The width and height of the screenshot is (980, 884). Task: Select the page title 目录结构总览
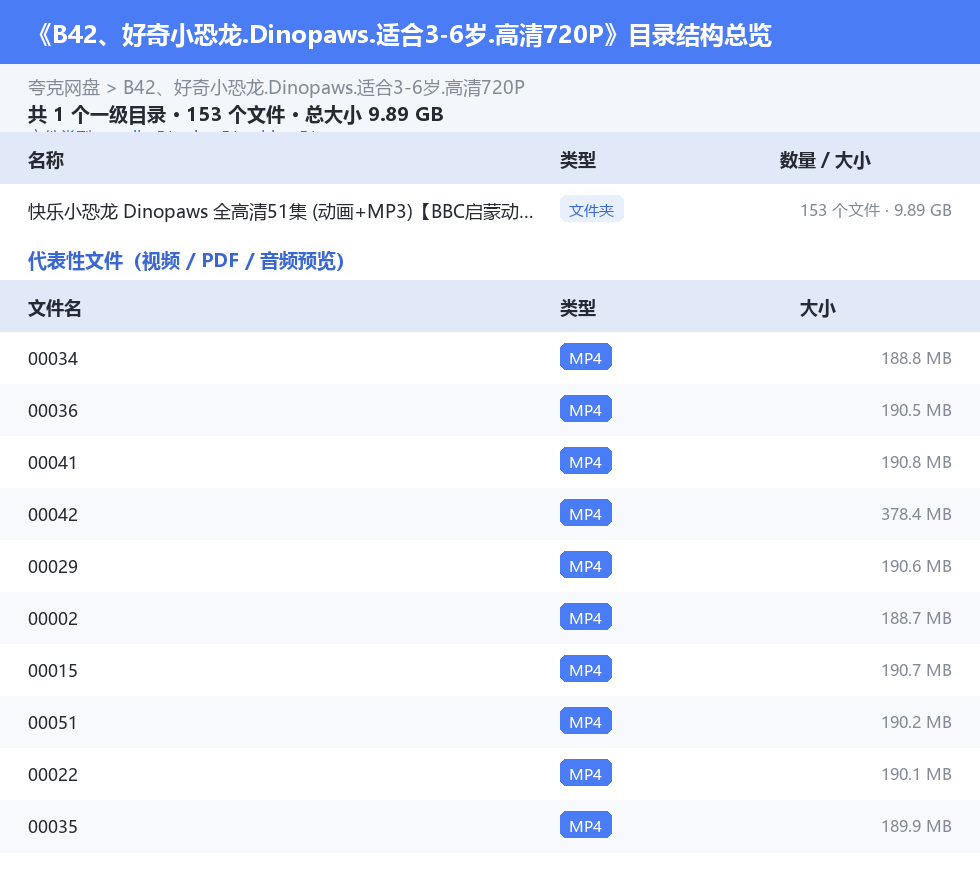tap(700, 35)
